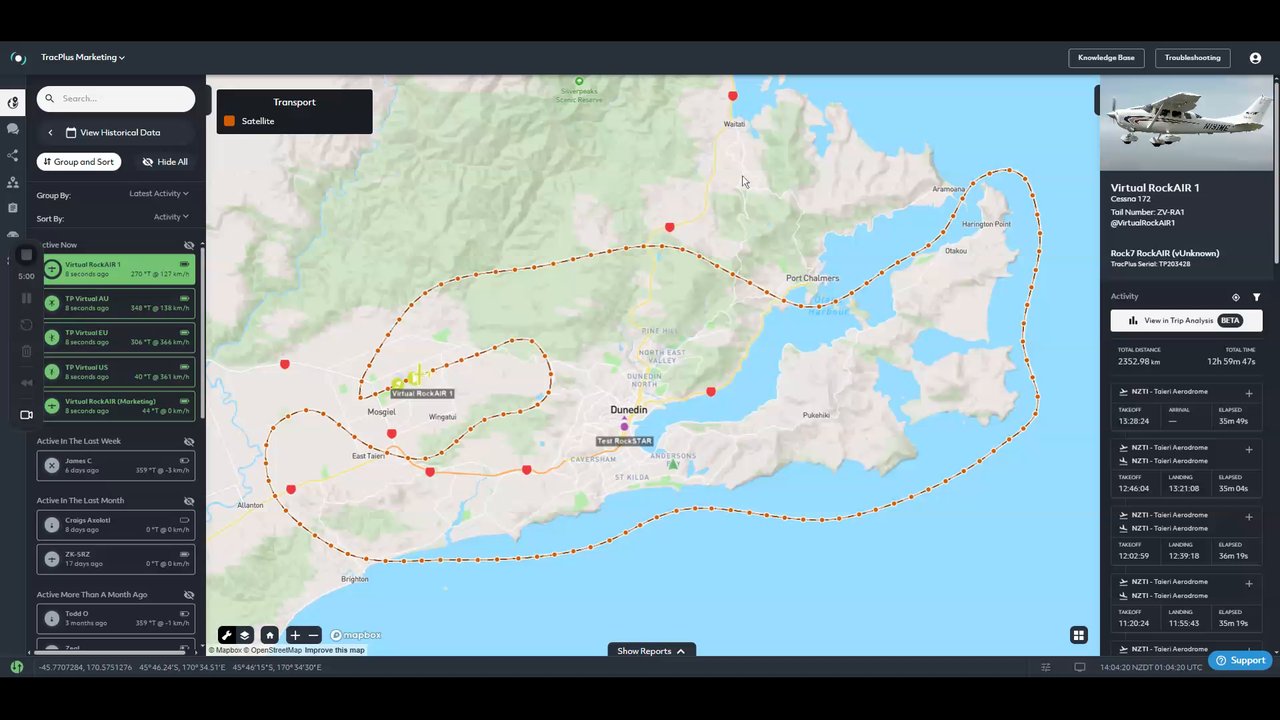The image size is (1280, 720).
Task: Open the user account profile icon
Action: click(x=1255, y=58)
